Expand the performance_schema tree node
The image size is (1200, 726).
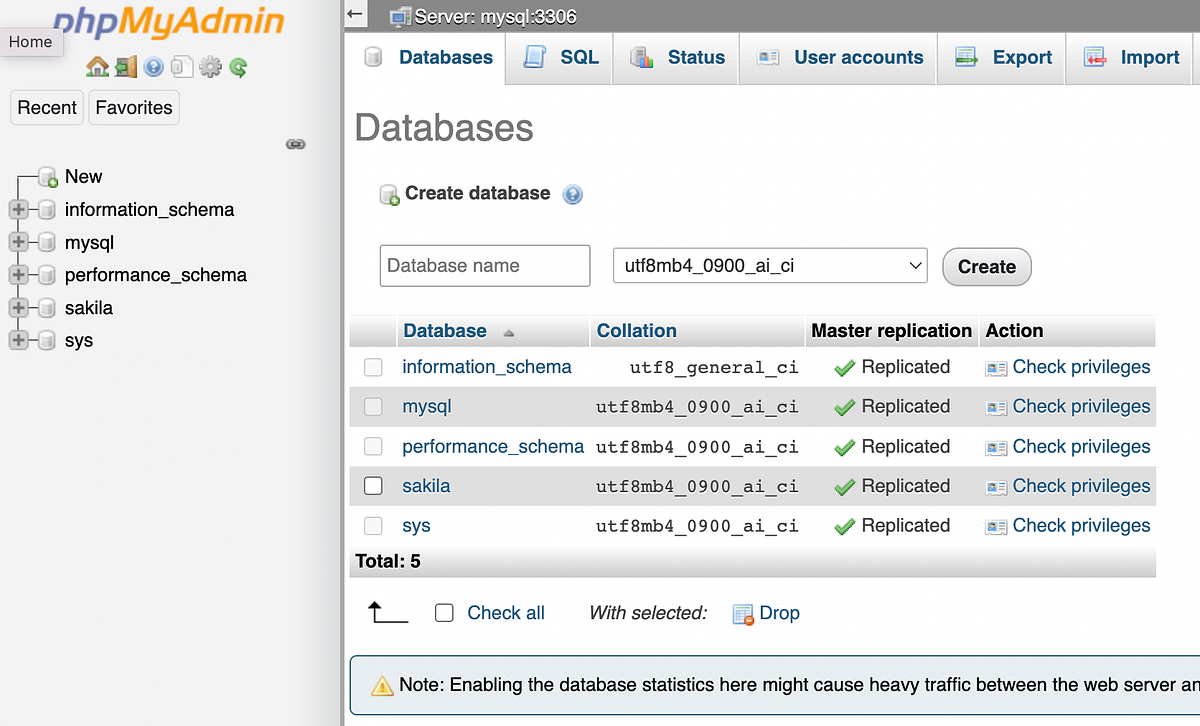pos(18,275)
